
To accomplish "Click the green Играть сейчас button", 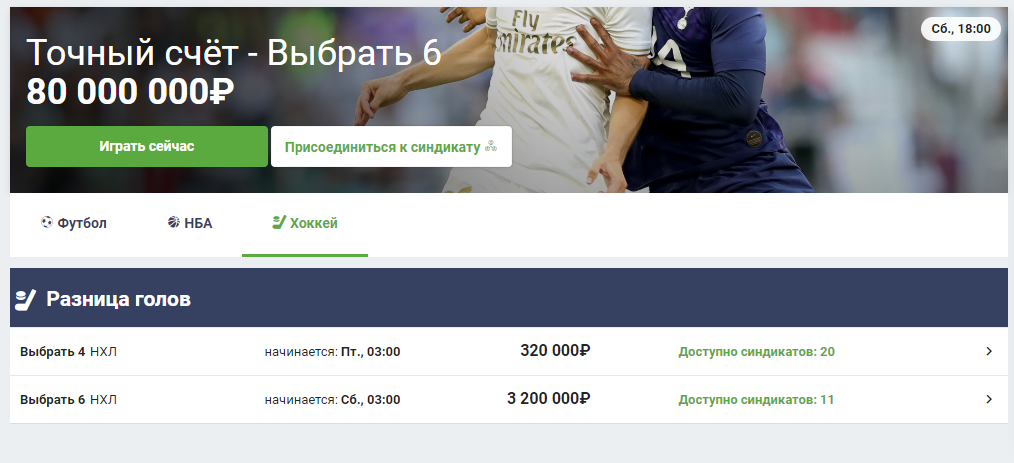I will (147, 146).
